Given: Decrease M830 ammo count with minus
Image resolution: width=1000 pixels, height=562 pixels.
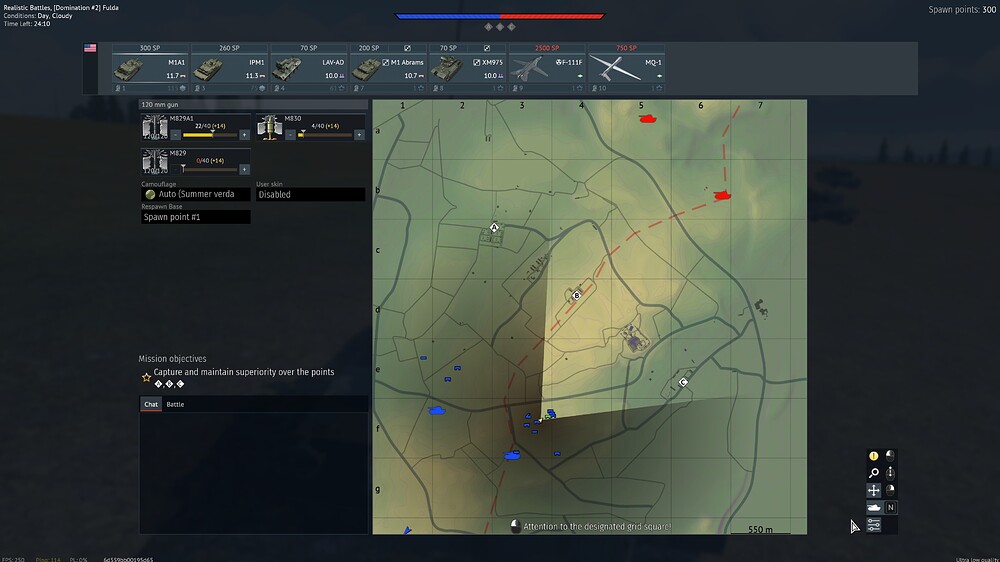Looking at the screenshot, I should point(291,135).
